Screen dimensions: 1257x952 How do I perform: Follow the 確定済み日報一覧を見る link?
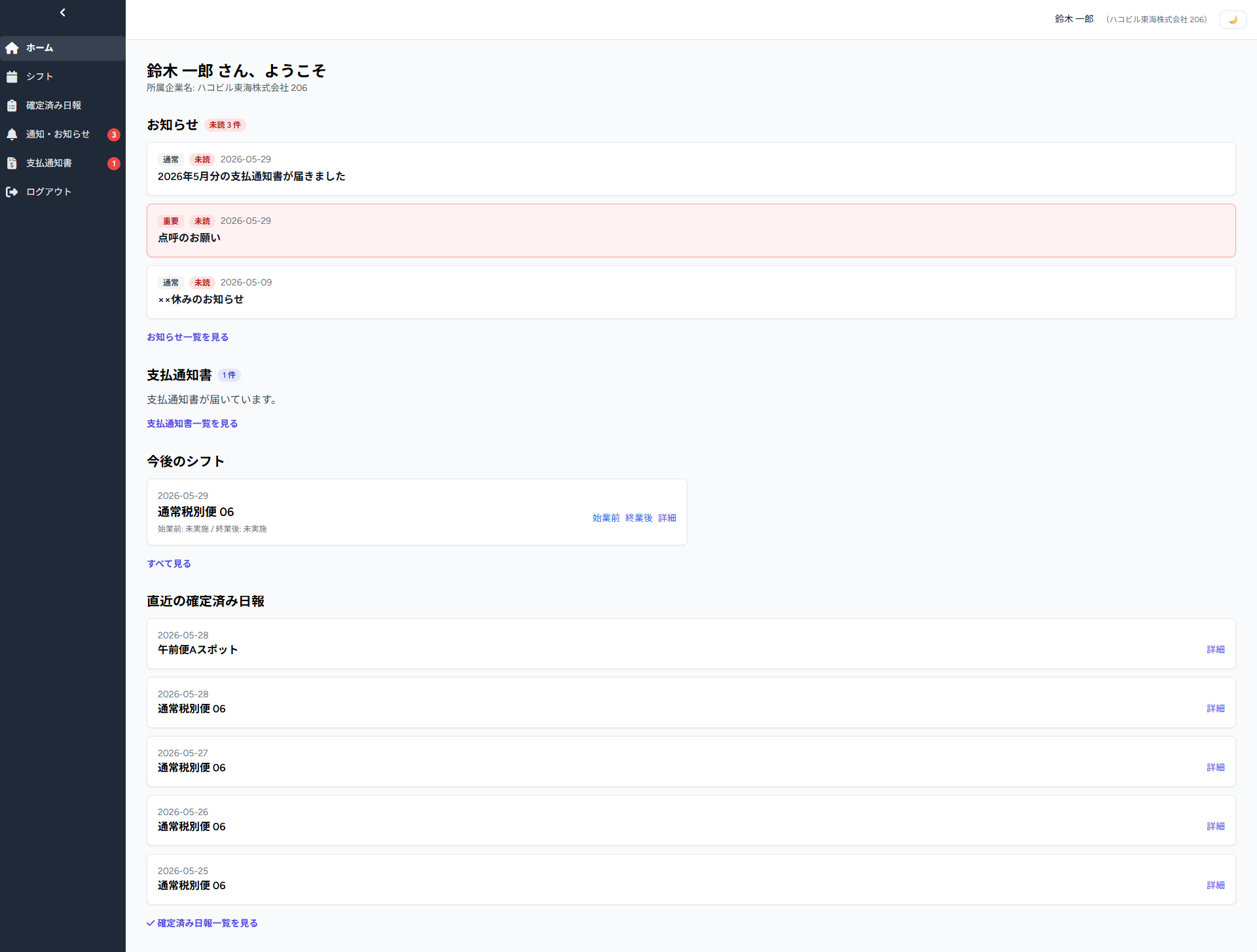[202, 923]
